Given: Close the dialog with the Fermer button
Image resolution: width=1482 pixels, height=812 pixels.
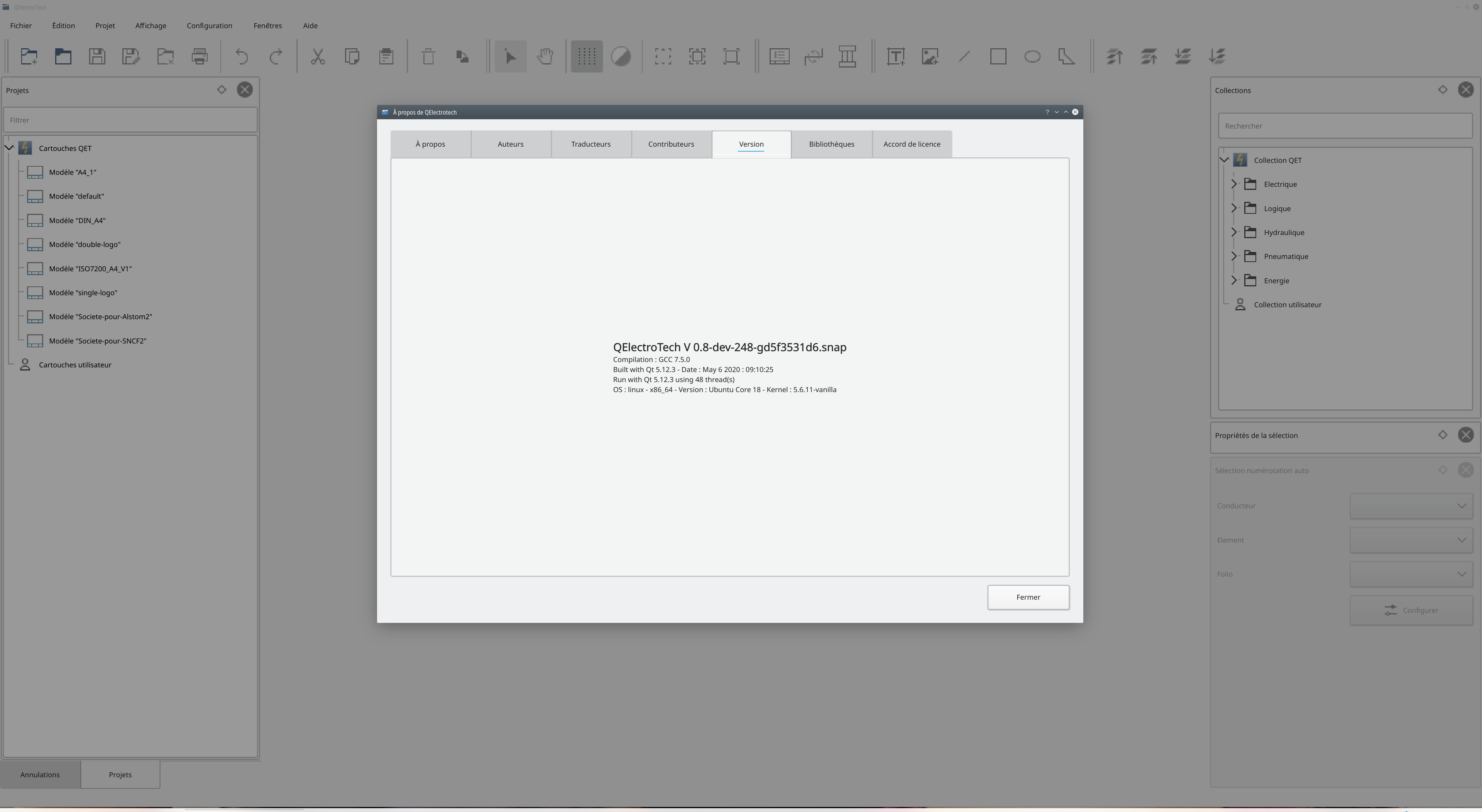Looking at the screenshot, I should click(x=1028, y=597).
